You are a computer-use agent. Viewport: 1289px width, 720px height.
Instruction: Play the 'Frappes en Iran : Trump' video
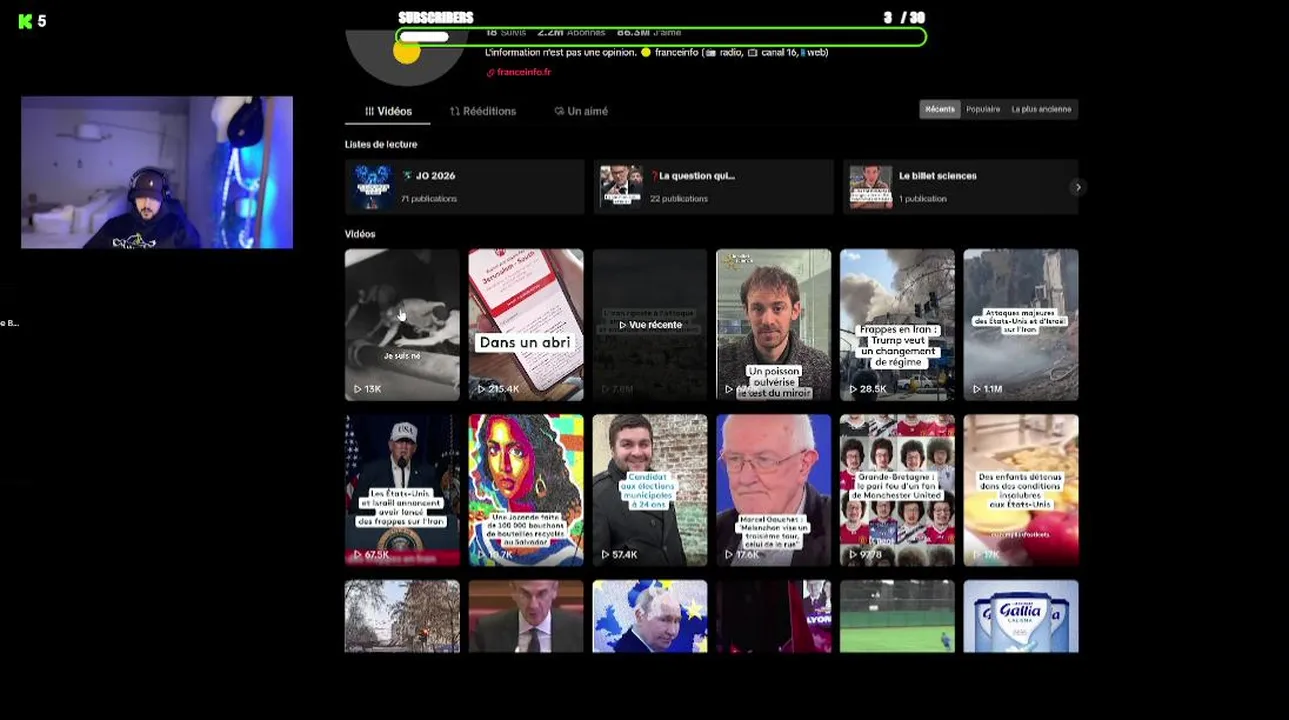pos(897,325)
